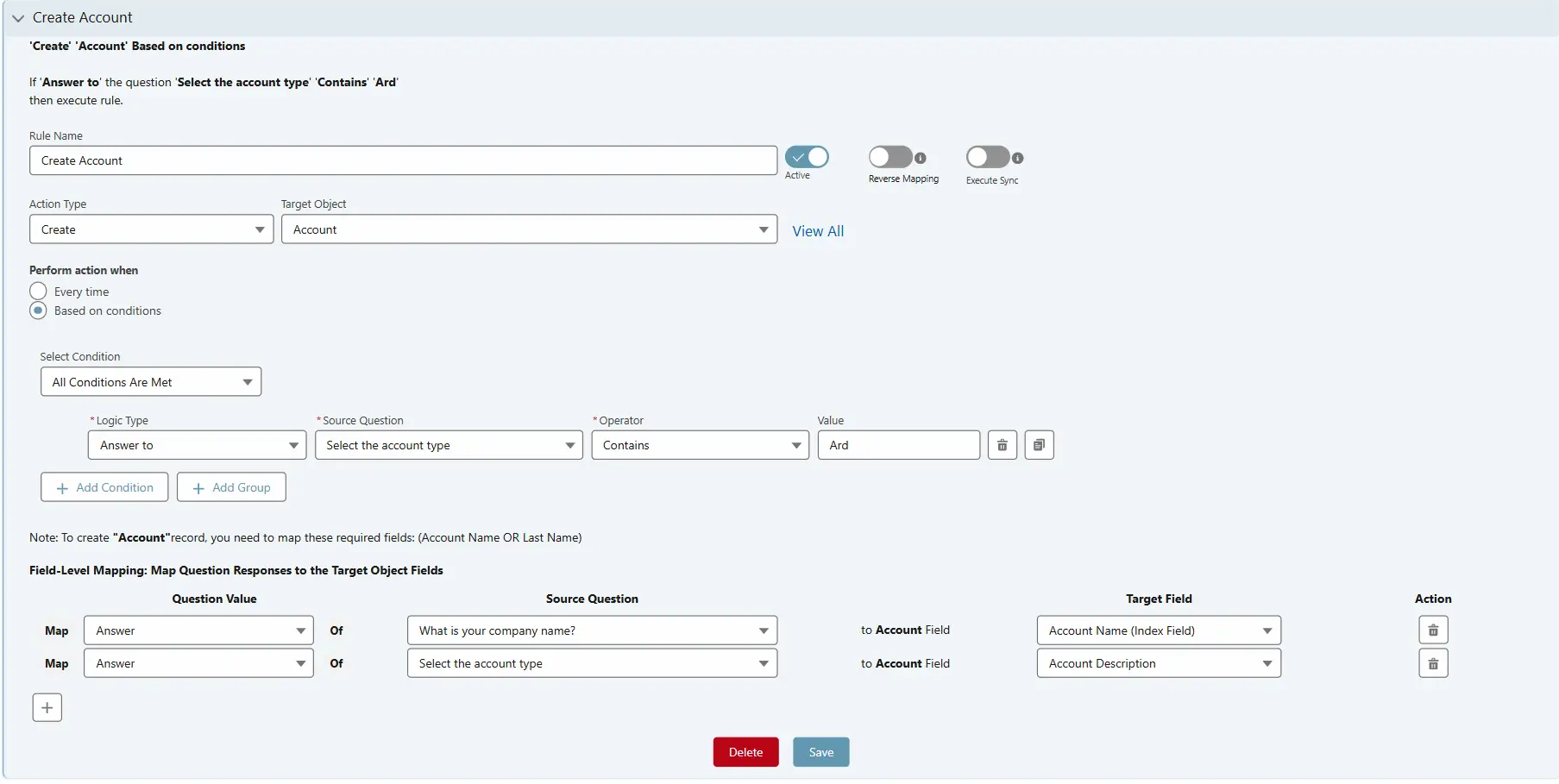Delete the Create Account rule
The image size is (1559, 784).
745,751
